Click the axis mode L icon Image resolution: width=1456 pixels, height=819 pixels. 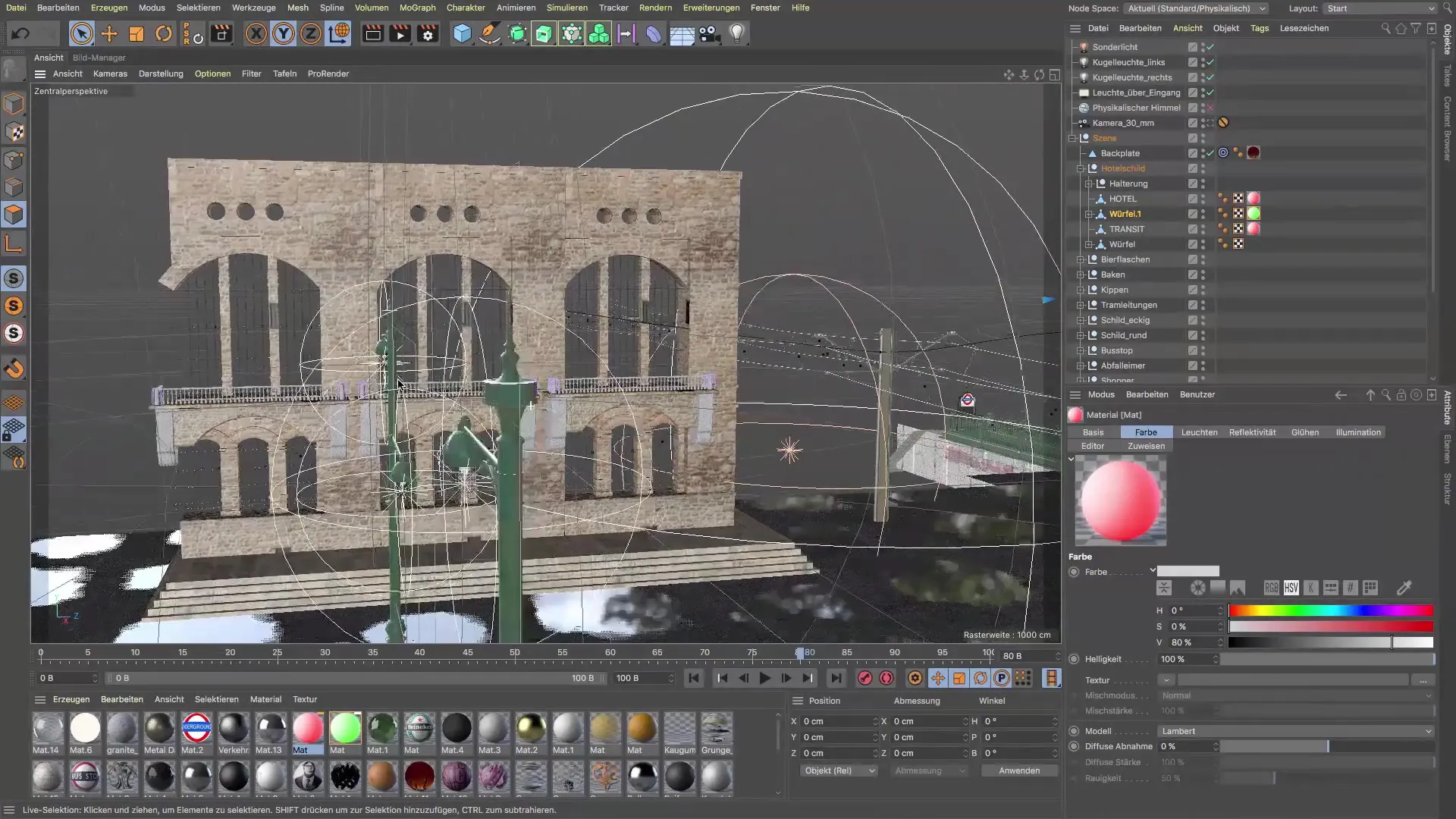14,243
